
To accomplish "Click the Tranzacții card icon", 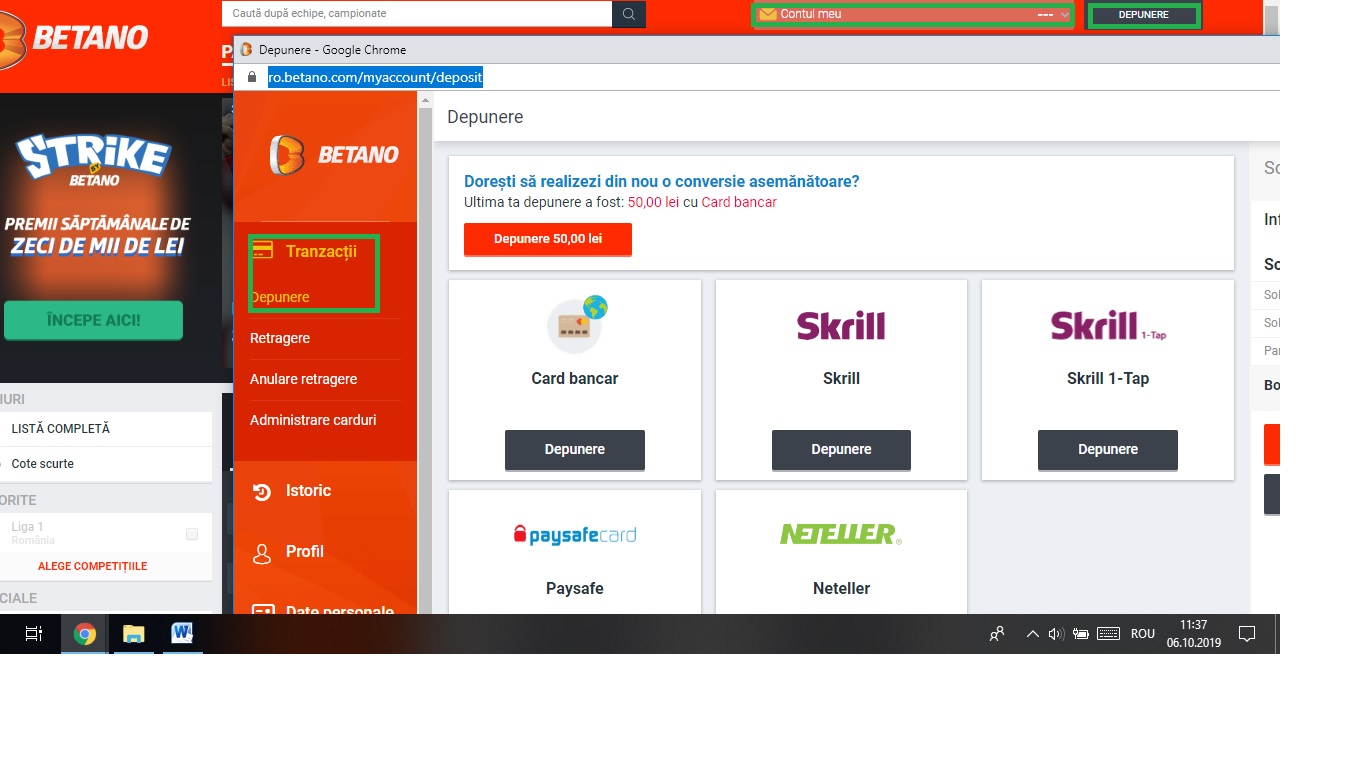I will (263, 250).
